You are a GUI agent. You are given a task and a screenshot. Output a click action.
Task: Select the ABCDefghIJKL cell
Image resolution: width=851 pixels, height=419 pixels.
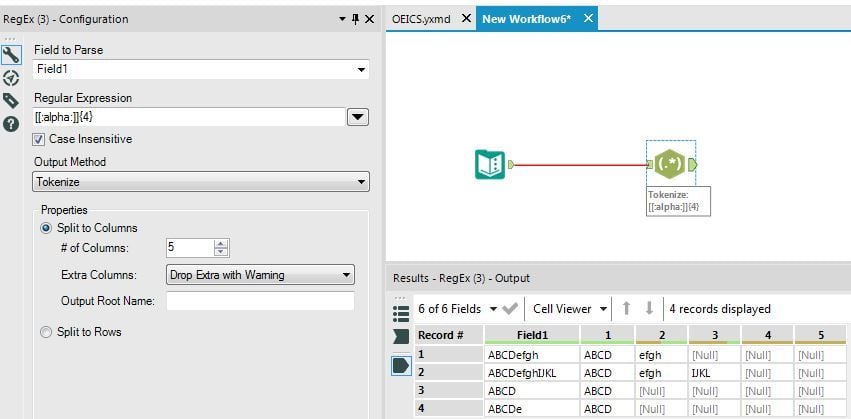click(x=532, y=373)
